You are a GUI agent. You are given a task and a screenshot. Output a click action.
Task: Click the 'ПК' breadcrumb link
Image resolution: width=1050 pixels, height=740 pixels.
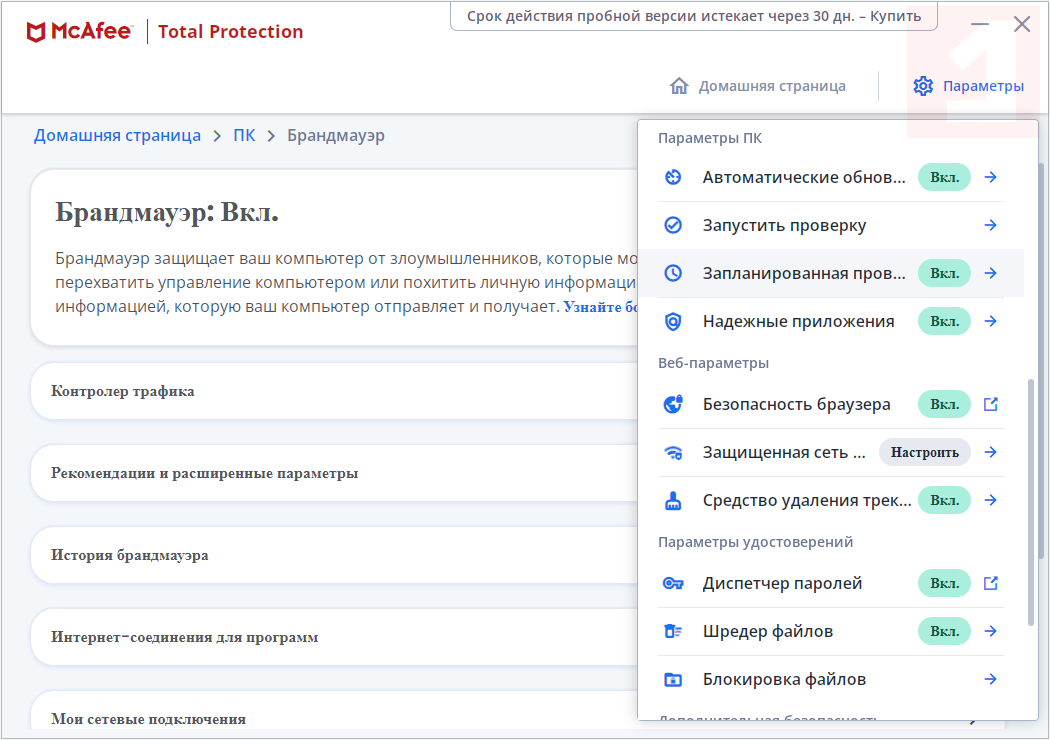[244, 135]
